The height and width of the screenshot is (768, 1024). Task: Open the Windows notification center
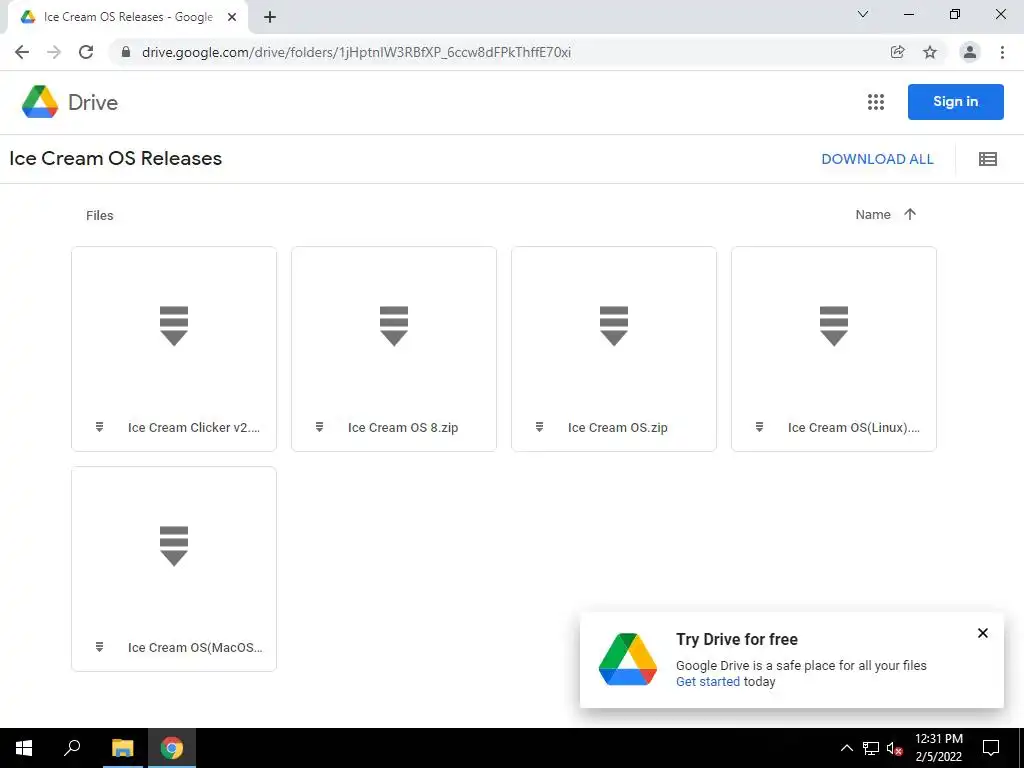point(991,748)
